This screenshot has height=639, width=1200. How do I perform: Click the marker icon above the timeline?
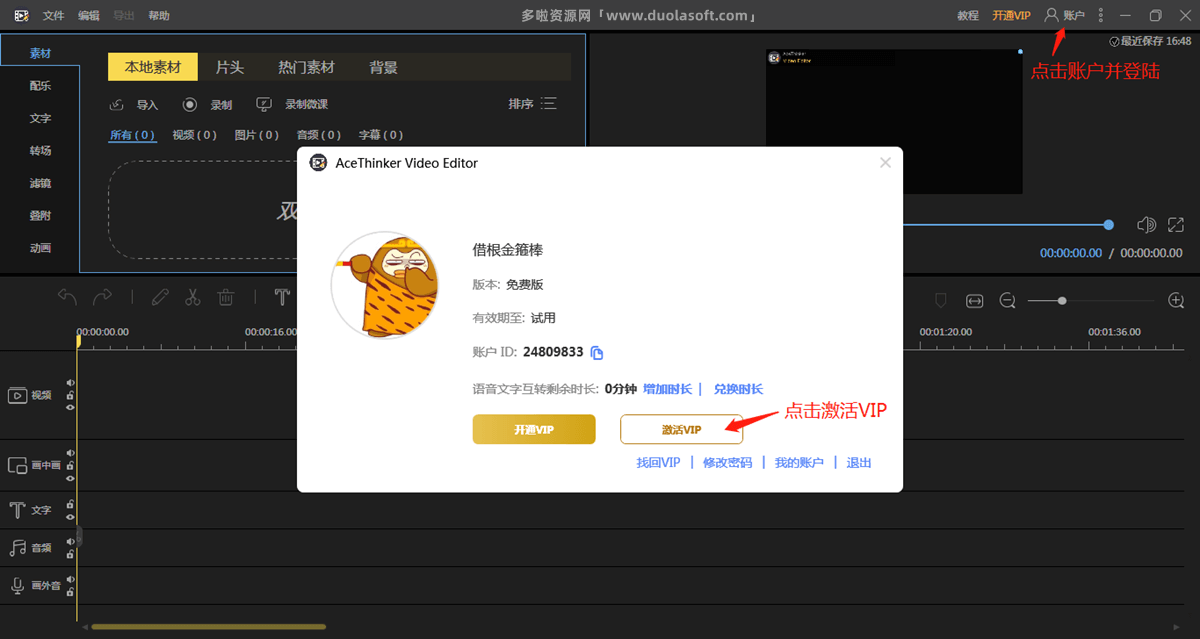pos(941,300)
